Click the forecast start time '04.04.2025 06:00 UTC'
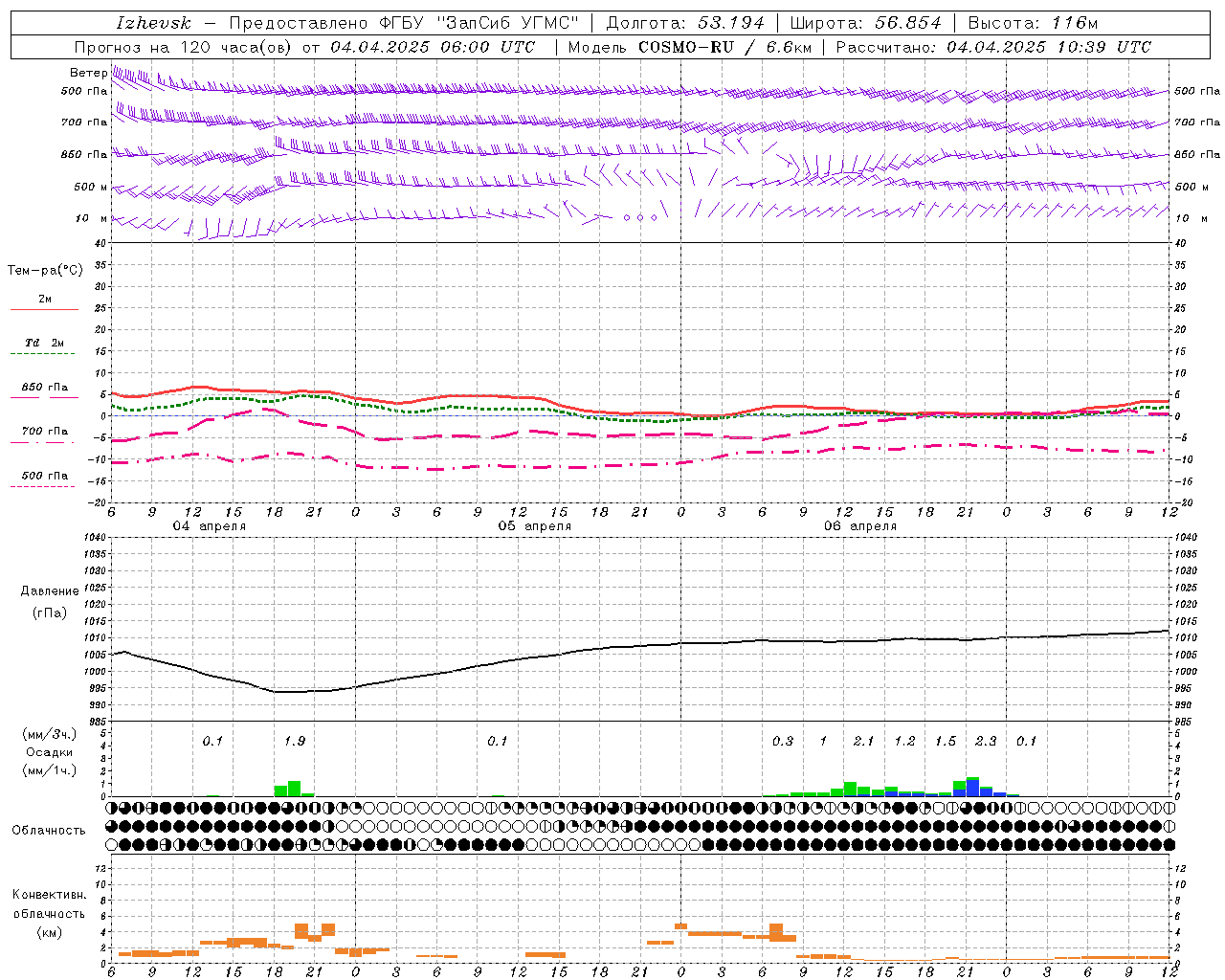This screenshot has height=980, width=1225. [x=433, y=47]
